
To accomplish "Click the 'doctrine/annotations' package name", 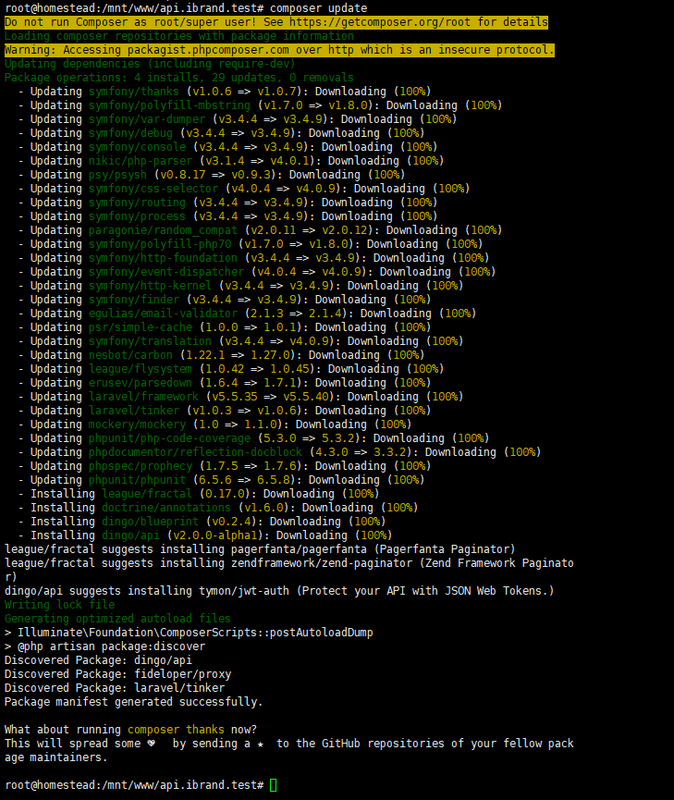I will pyautogui.click(x=166, y=507).
